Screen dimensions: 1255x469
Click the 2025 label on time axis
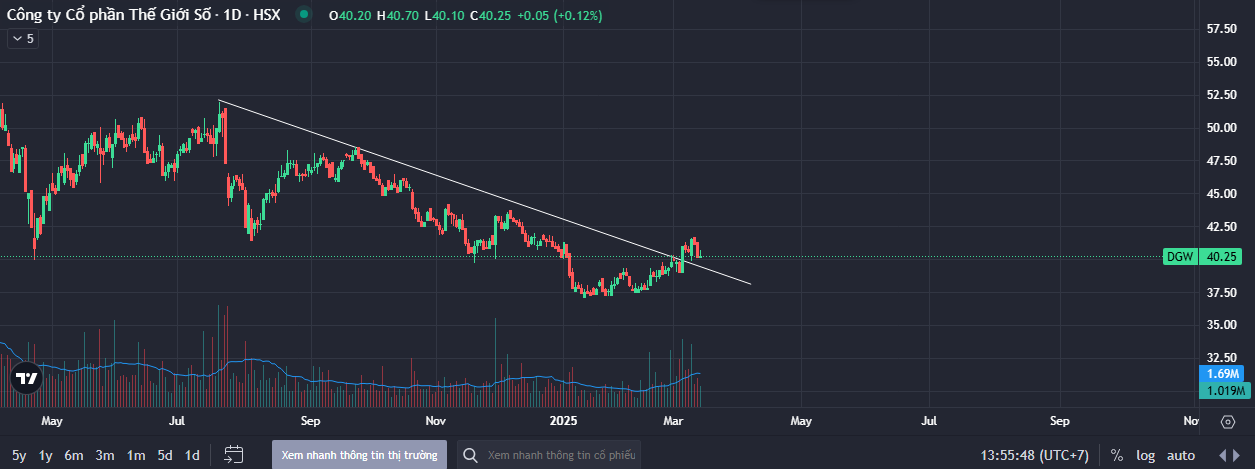point(564,421)
